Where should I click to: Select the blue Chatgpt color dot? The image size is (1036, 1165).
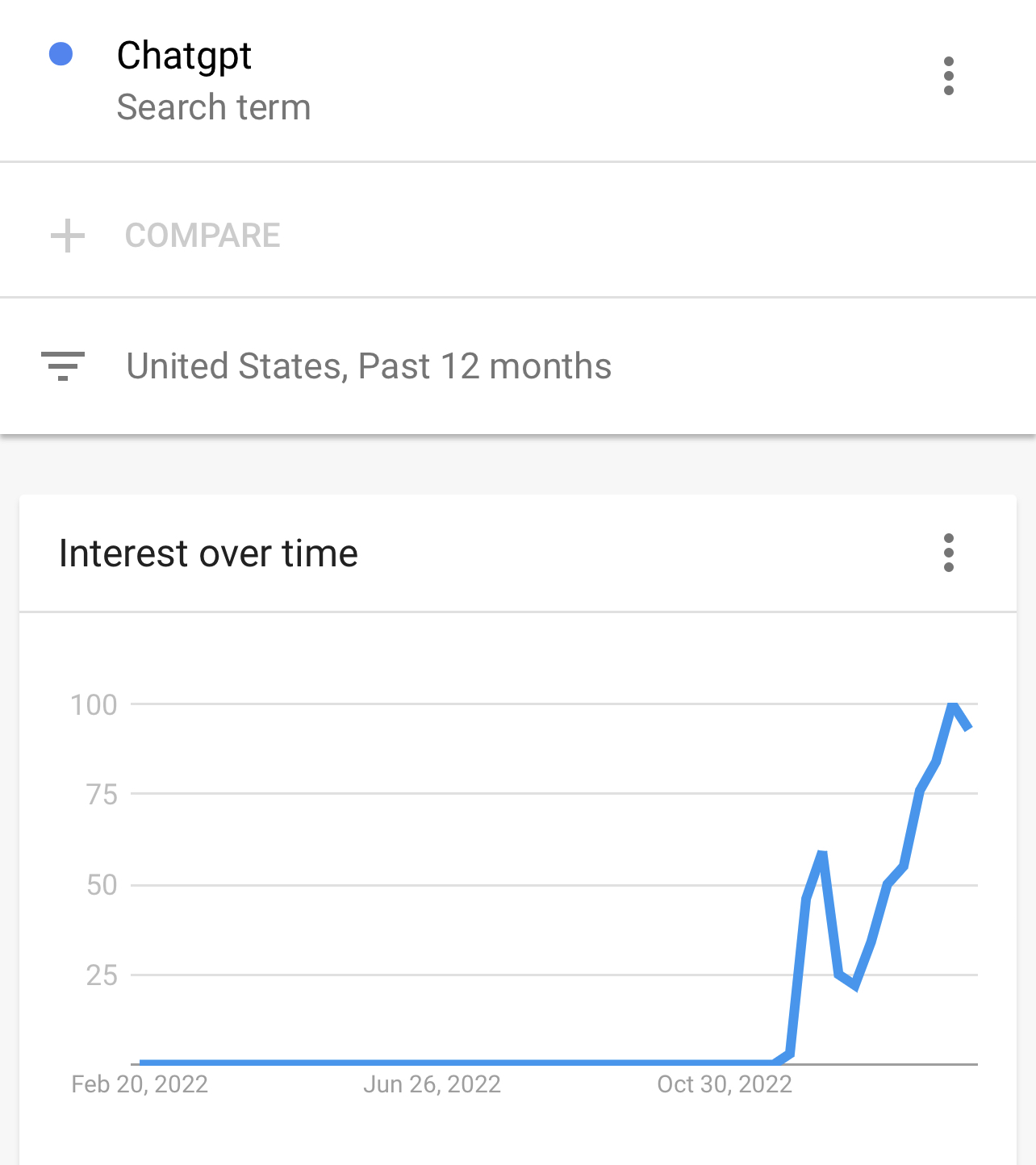click(61, 54)
